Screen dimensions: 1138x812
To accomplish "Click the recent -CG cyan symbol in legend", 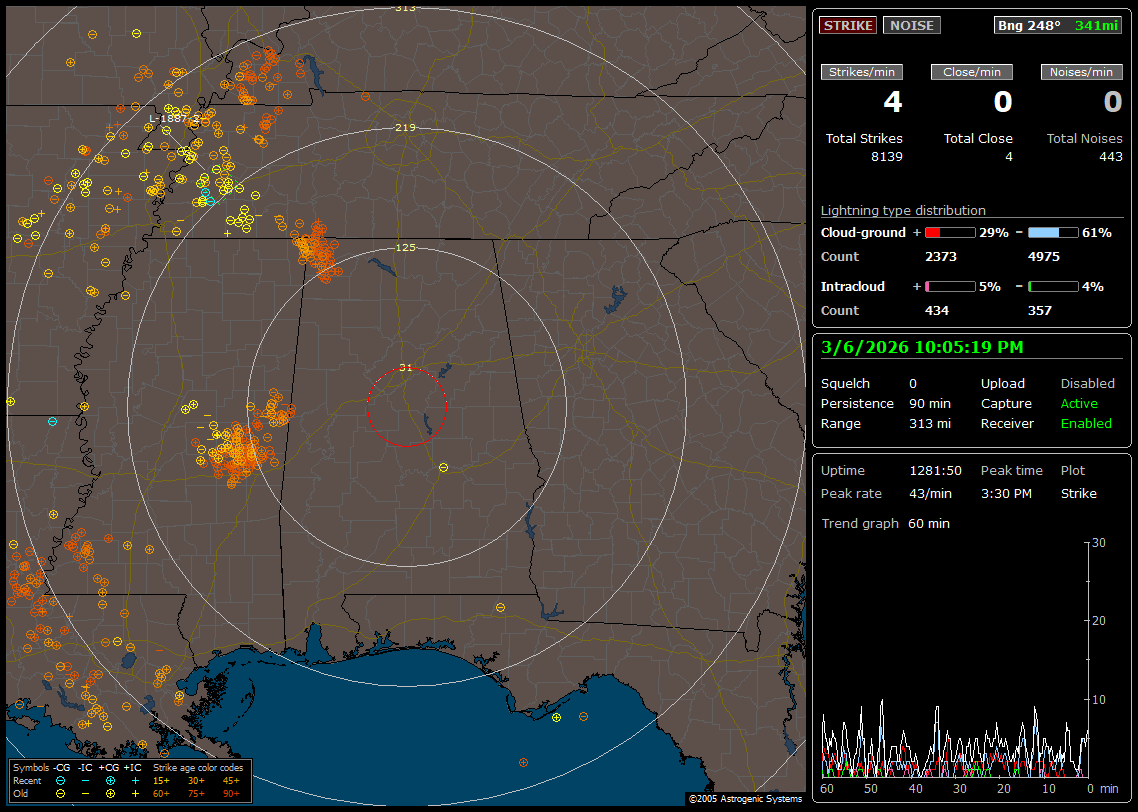I will point(60,780).
